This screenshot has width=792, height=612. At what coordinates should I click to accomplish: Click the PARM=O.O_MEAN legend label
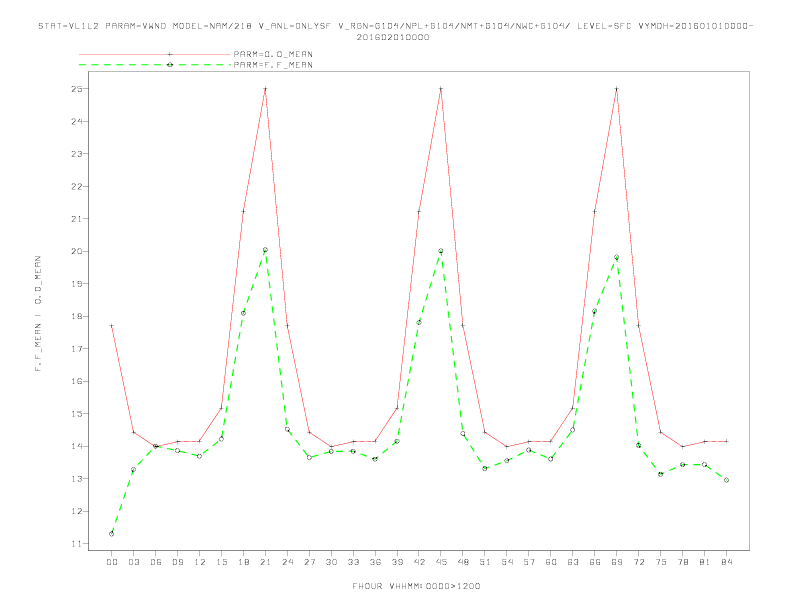click(273, 54)
